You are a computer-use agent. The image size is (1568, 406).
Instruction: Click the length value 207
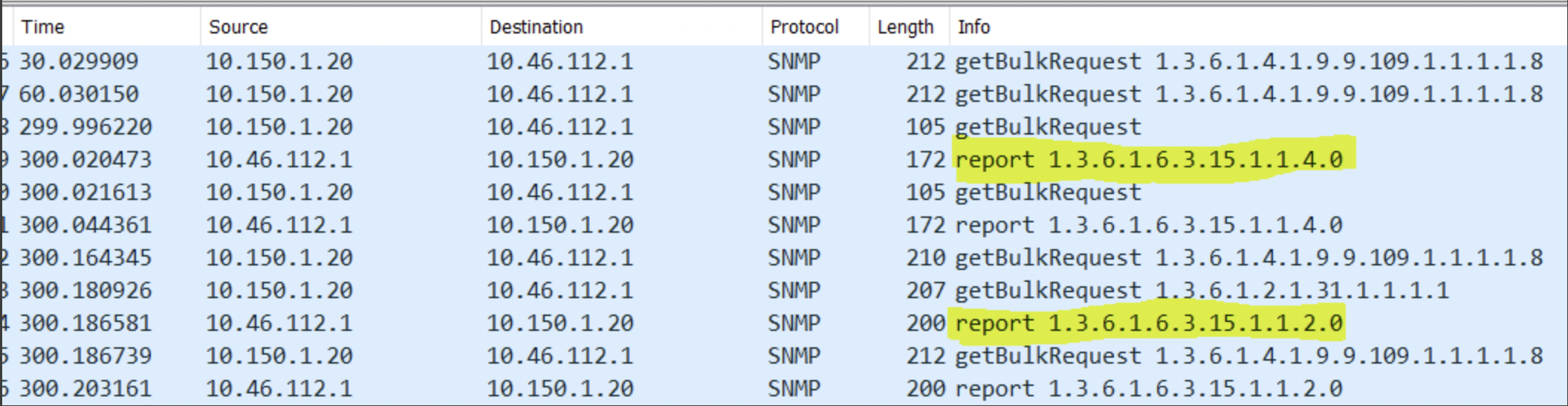pos(925,290)
